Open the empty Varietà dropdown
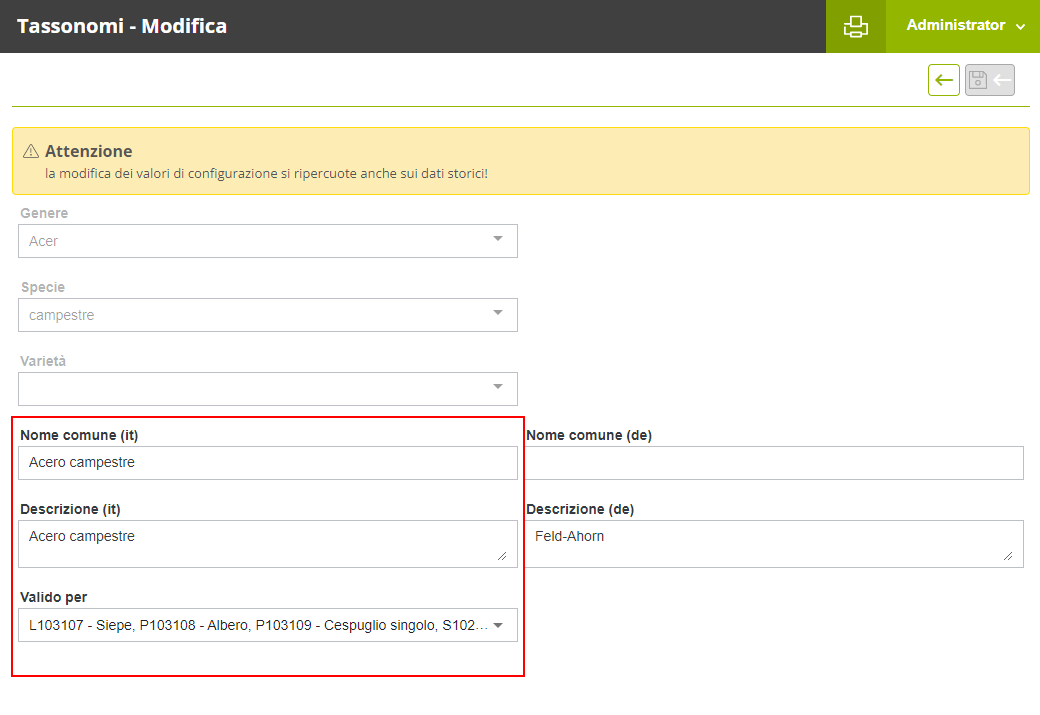This screenshot has width=1040, height=715. [267, 389]
